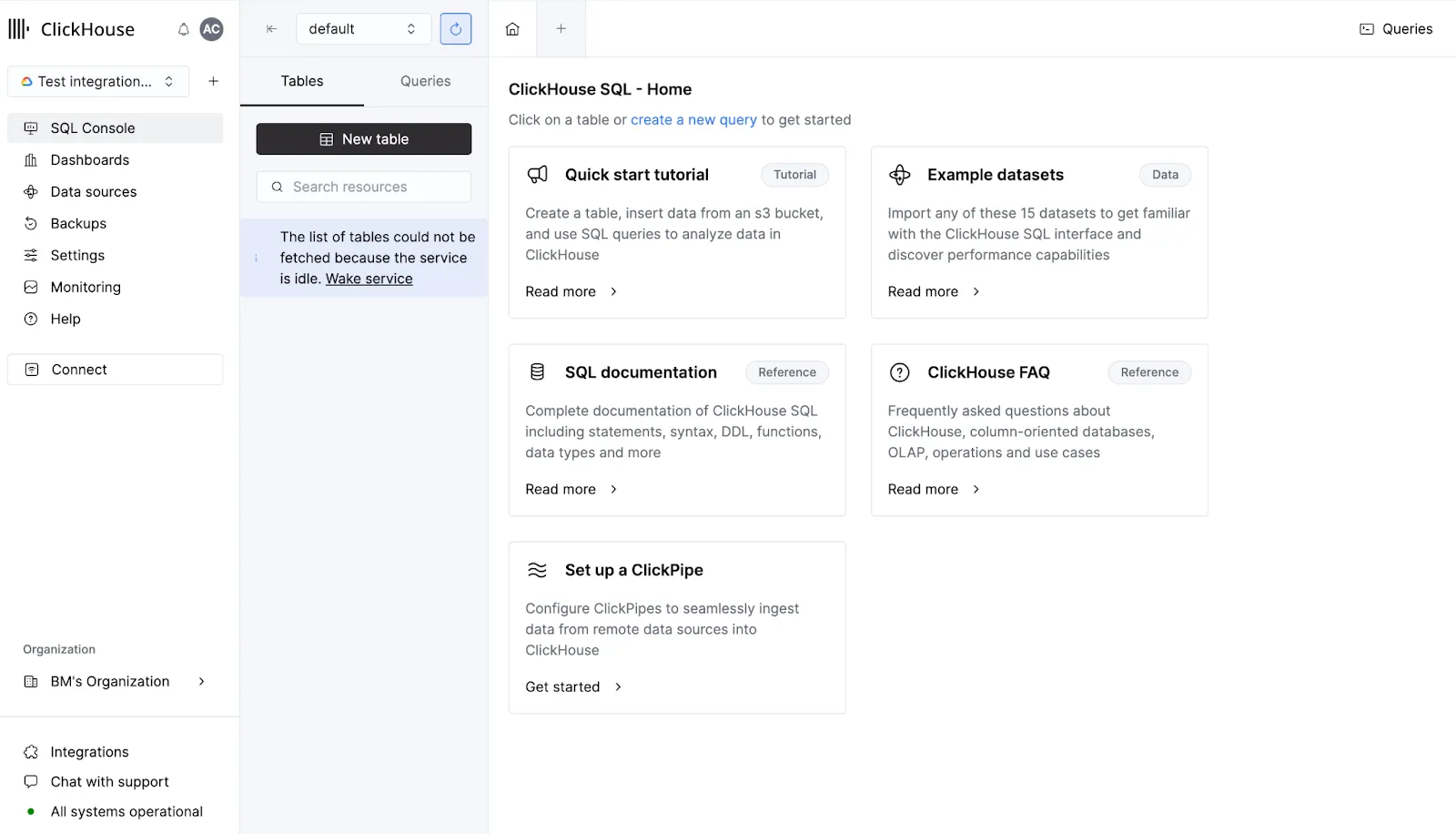This screenshot has height=834, width=1456.
Task: Click Get started for ClickPipe
Action: 573,687
